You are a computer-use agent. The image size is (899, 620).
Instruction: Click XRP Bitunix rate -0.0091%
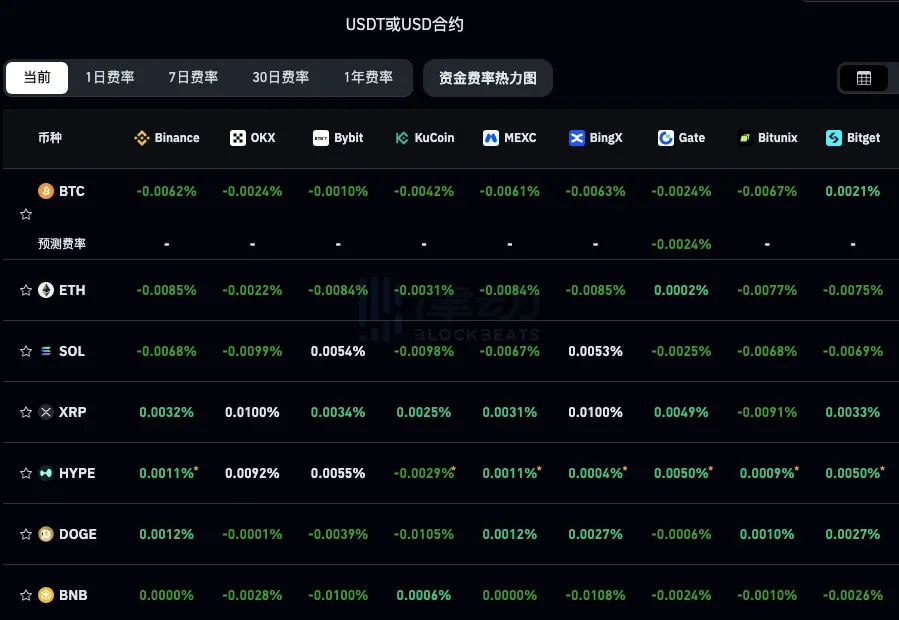767,412
